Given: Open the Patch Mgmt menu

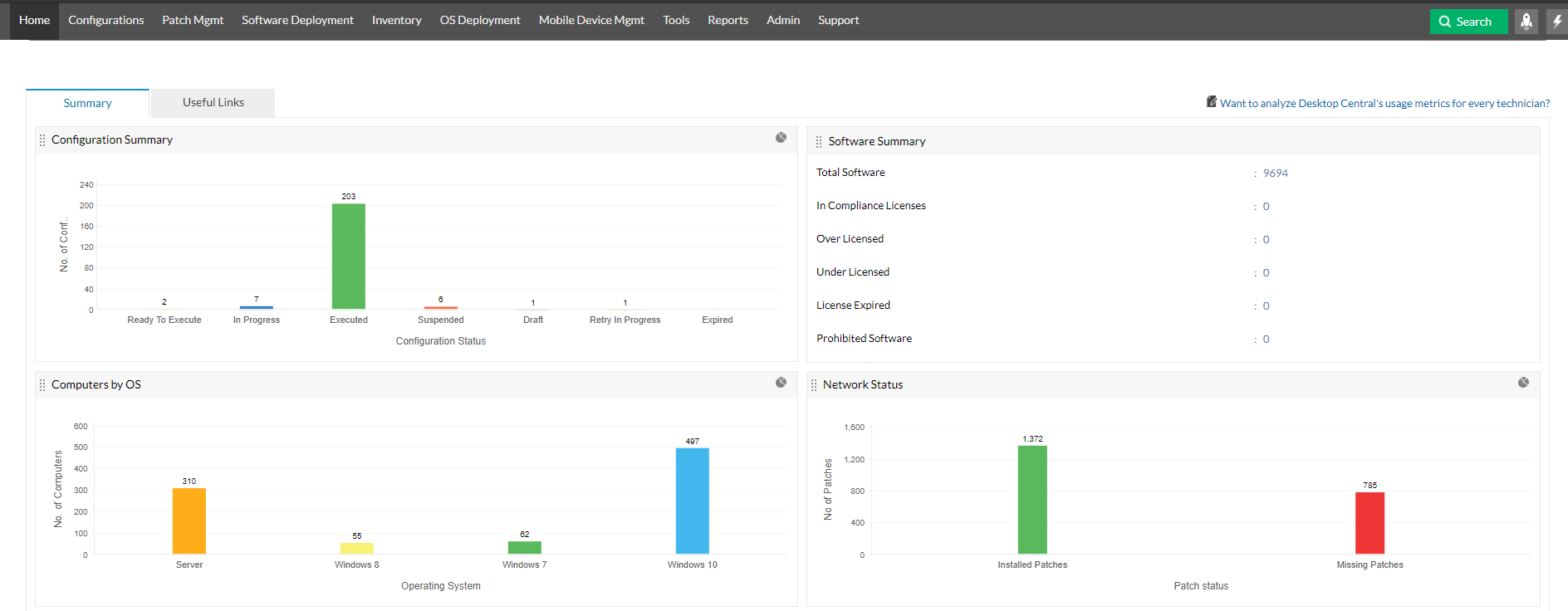Looking at the screenshot, I should tap(193, 20).
